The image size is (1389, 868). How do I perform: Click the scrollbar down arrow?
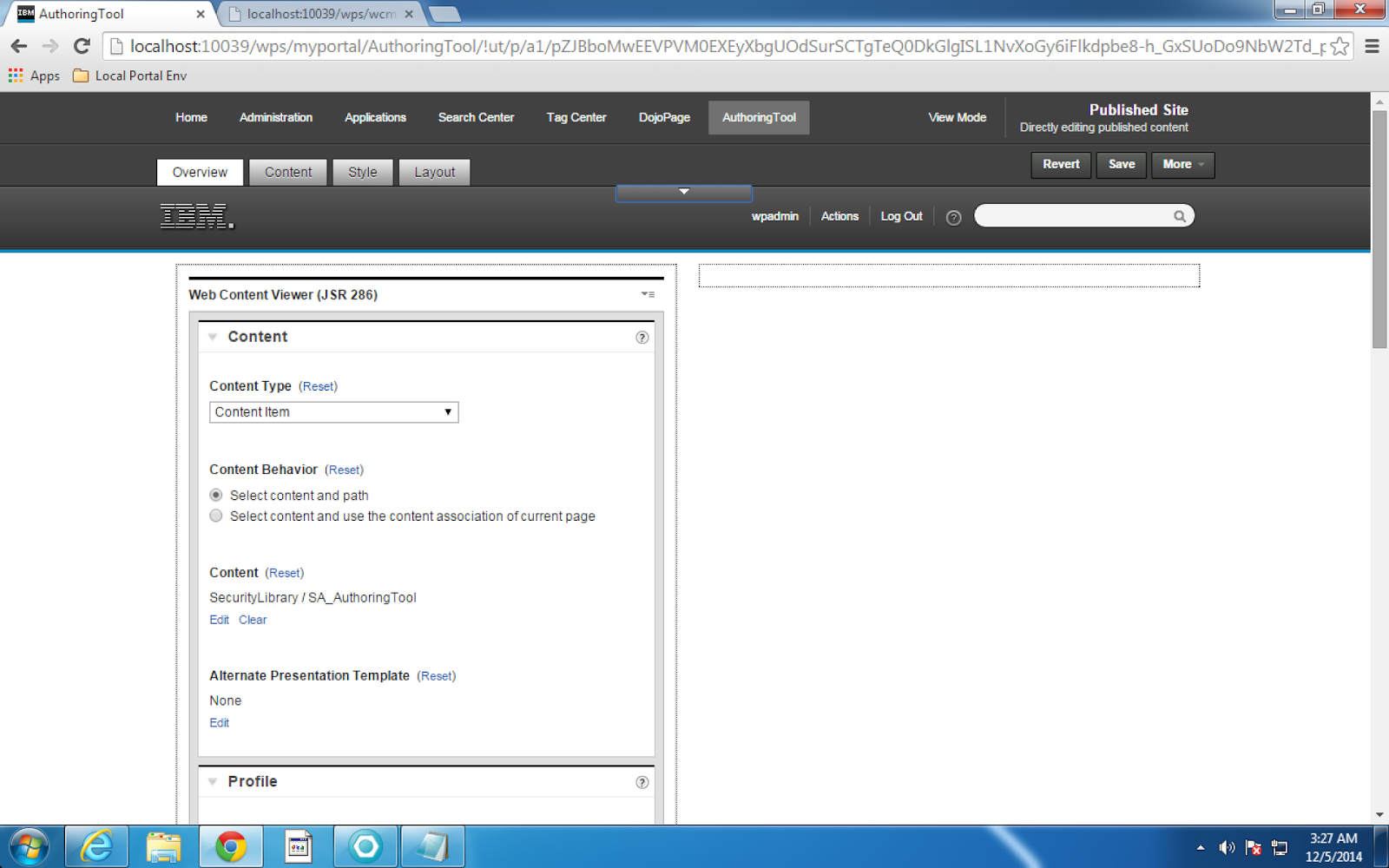[1379, 814]
